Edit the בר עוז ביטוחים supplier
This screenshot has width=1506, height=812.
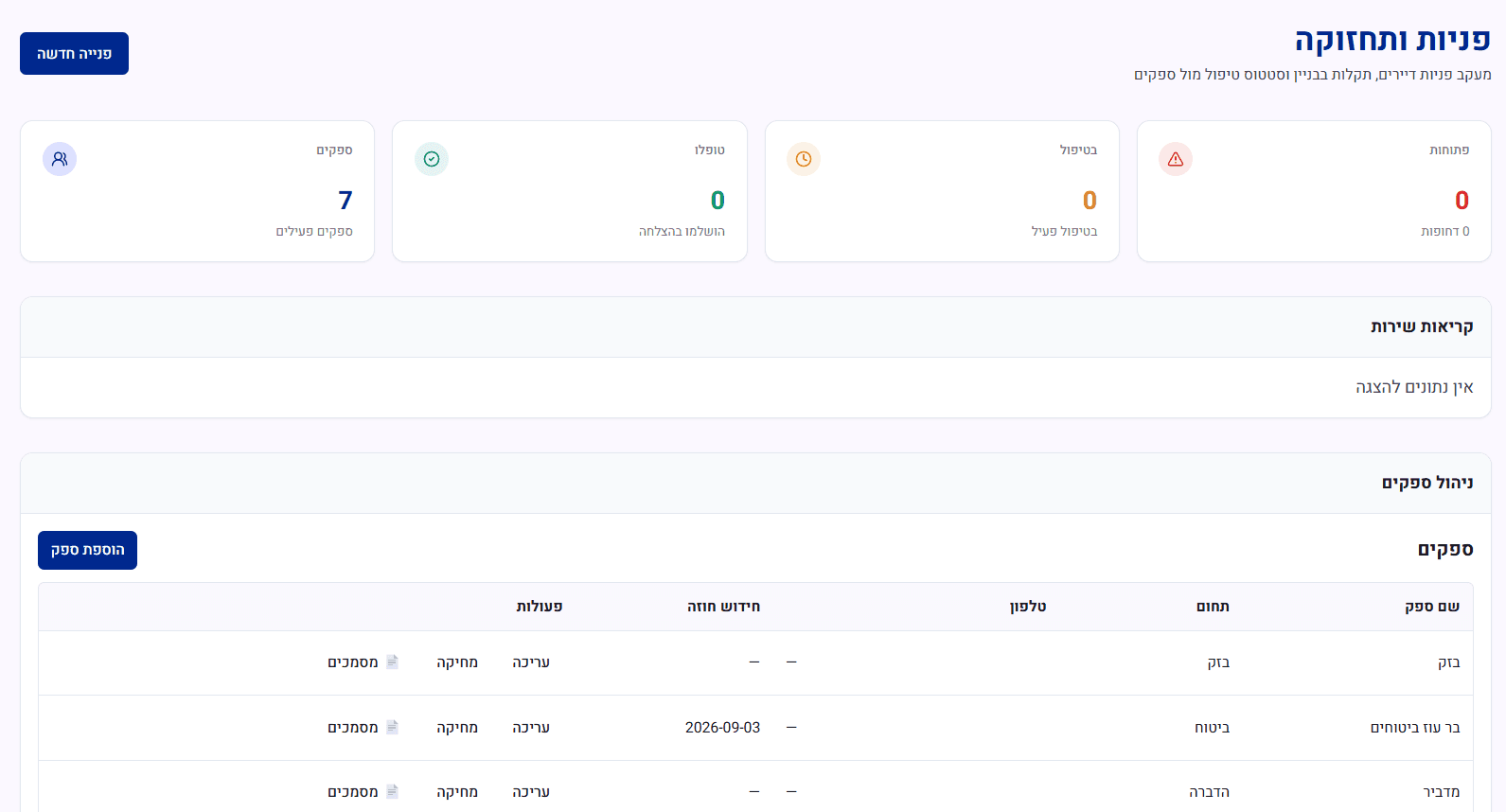tap(531, 727)
